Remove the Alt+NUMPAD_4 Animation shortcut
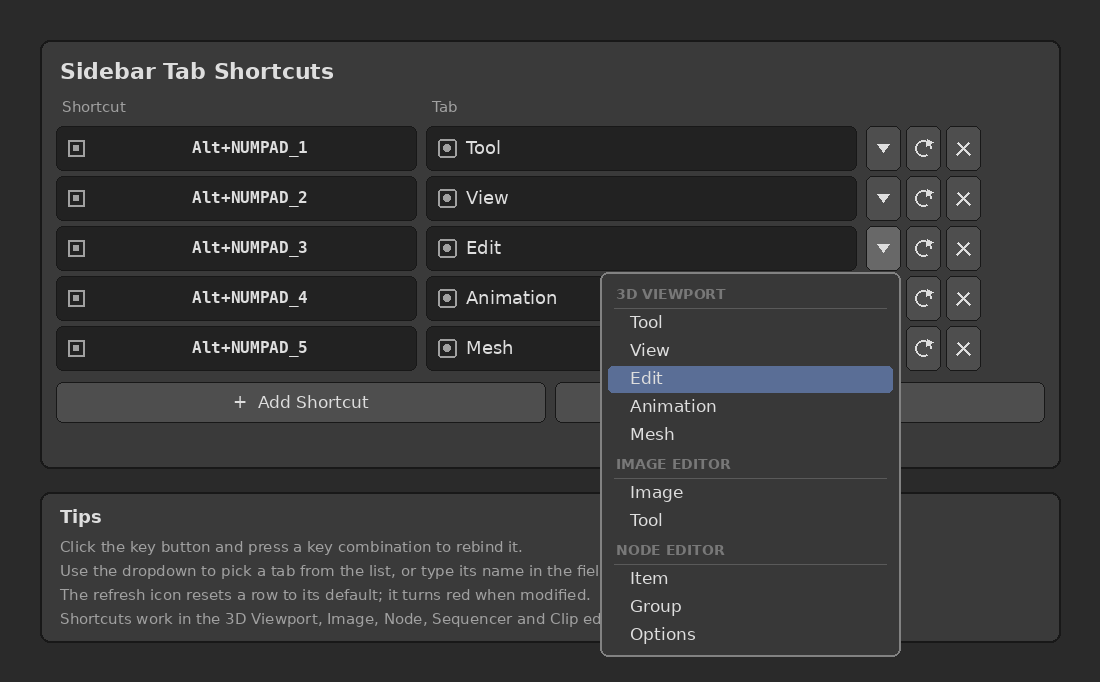 963,298
